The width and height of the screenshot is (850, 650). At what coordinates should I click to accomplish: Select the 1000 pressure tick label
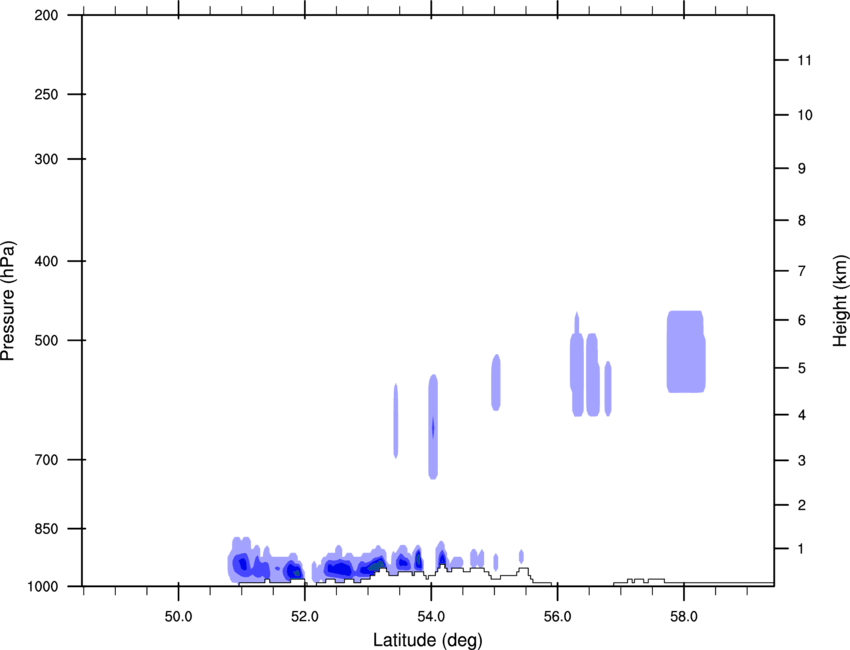click(43, 587)
